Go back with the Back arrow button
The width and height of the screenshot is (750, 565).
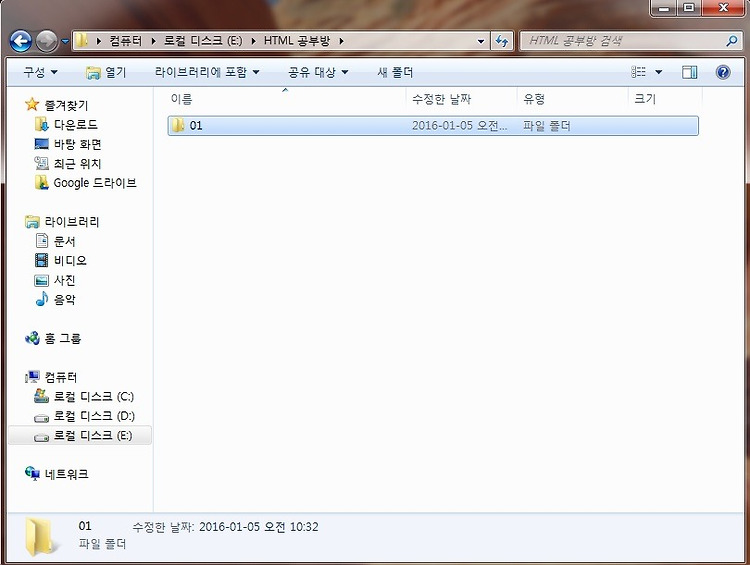[x=21, y=41]
